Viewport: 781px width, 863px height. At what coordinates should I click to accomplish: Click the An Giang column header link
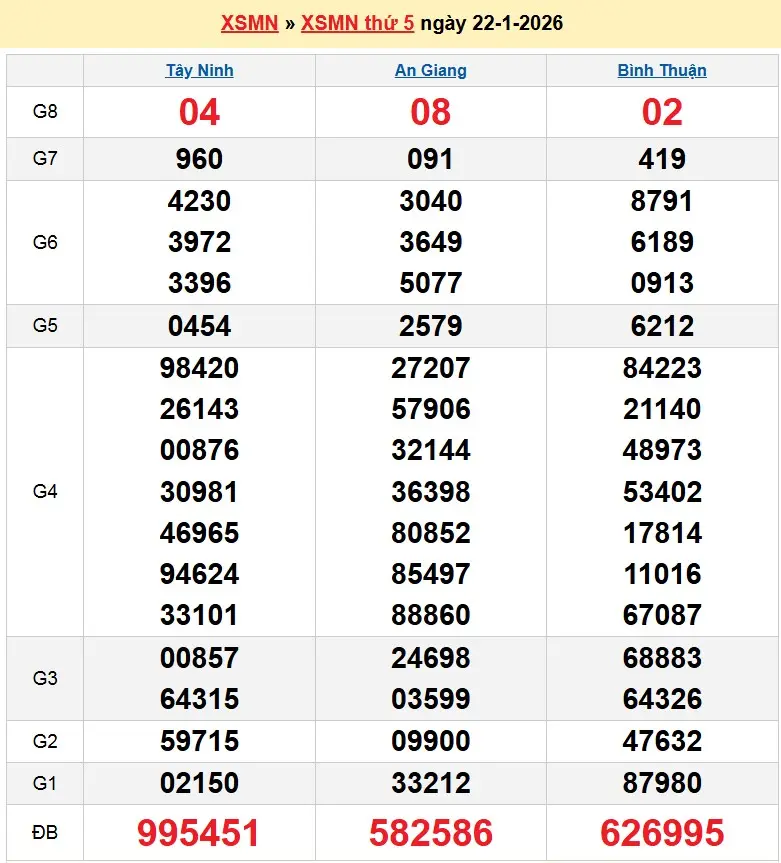[x=430, y=70]
